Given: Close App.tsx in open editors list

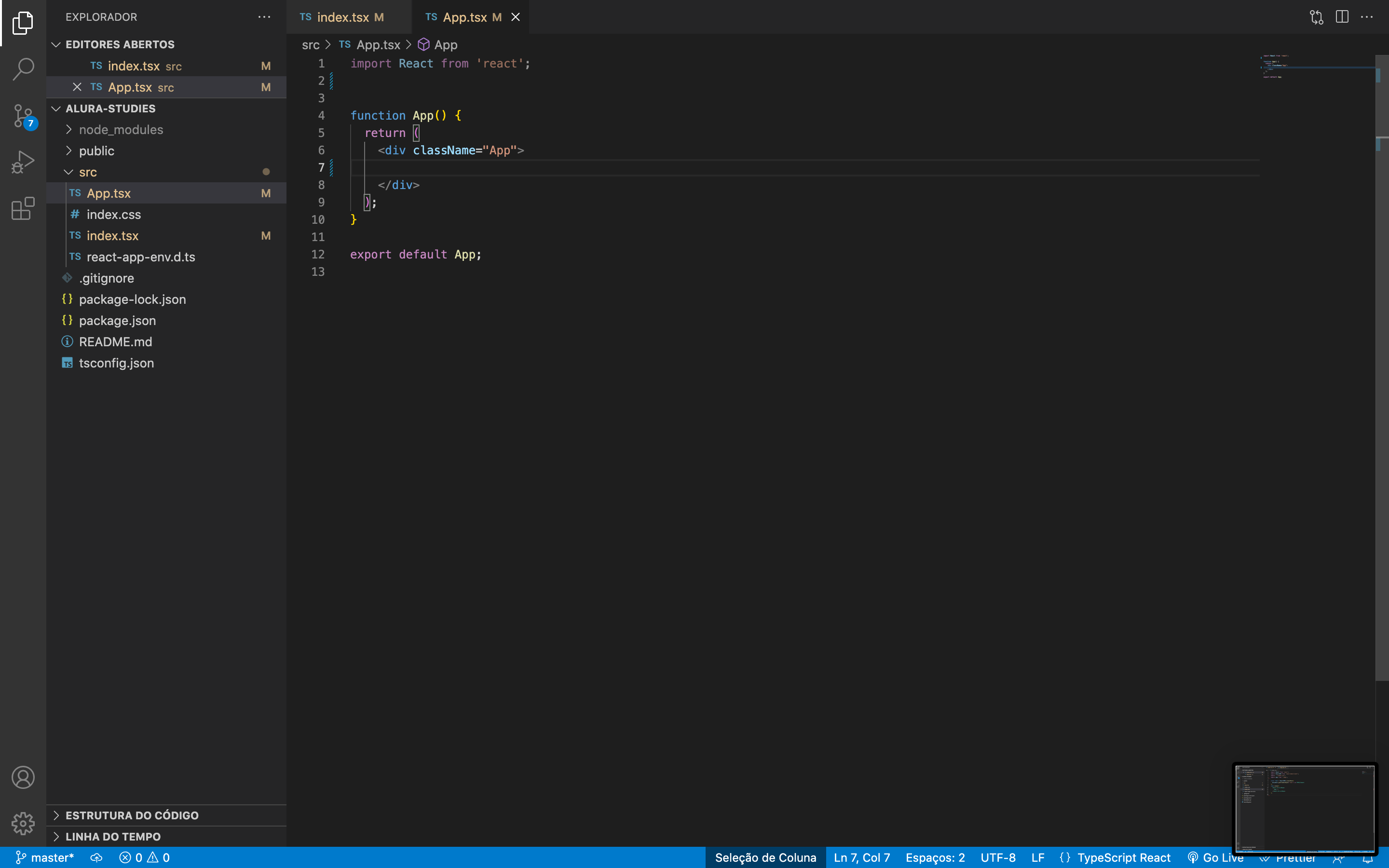Looking at the screenshot, I should [x=77, y=87].
